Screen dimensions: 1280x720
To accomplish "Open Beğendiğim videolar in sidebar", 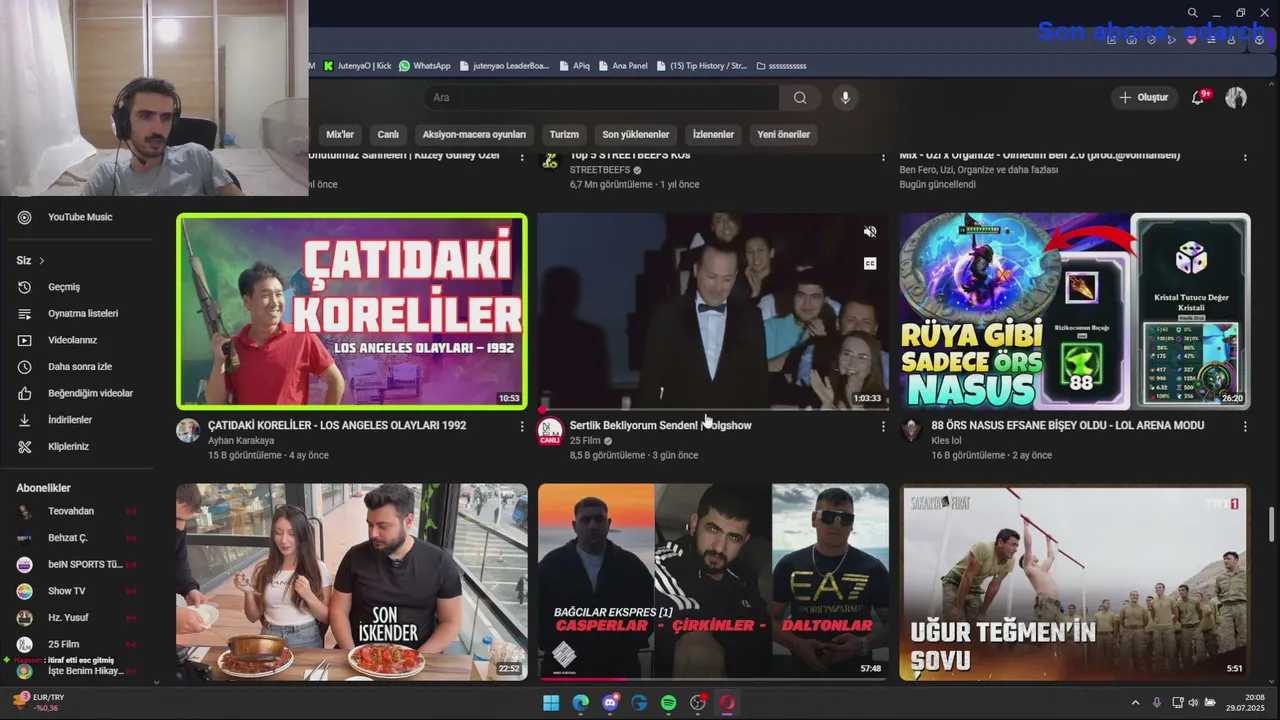I will coord(90,393).
